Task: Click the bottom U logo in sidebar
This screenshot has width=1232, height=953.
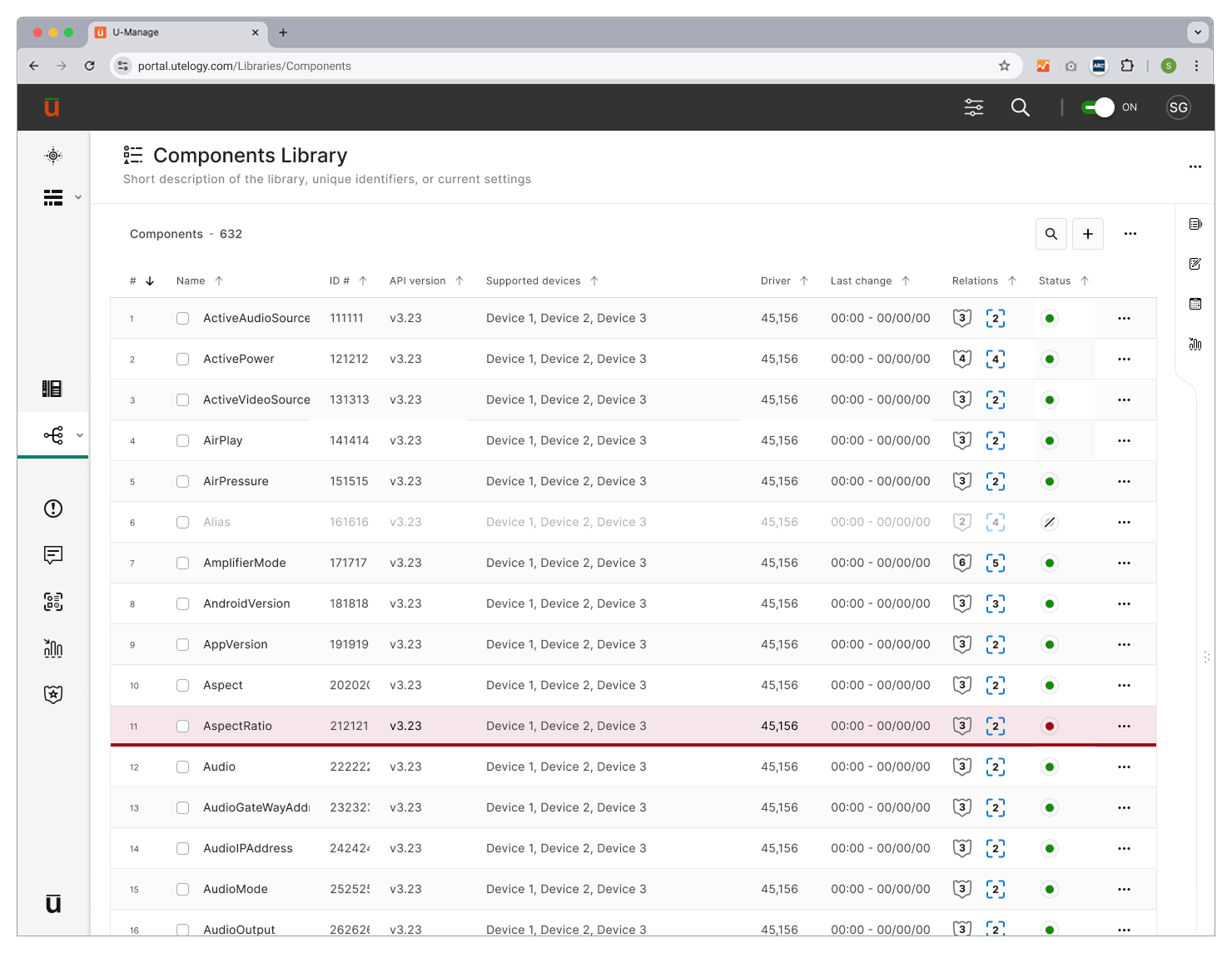Action: pyautogui.click(x=53, y=904)
